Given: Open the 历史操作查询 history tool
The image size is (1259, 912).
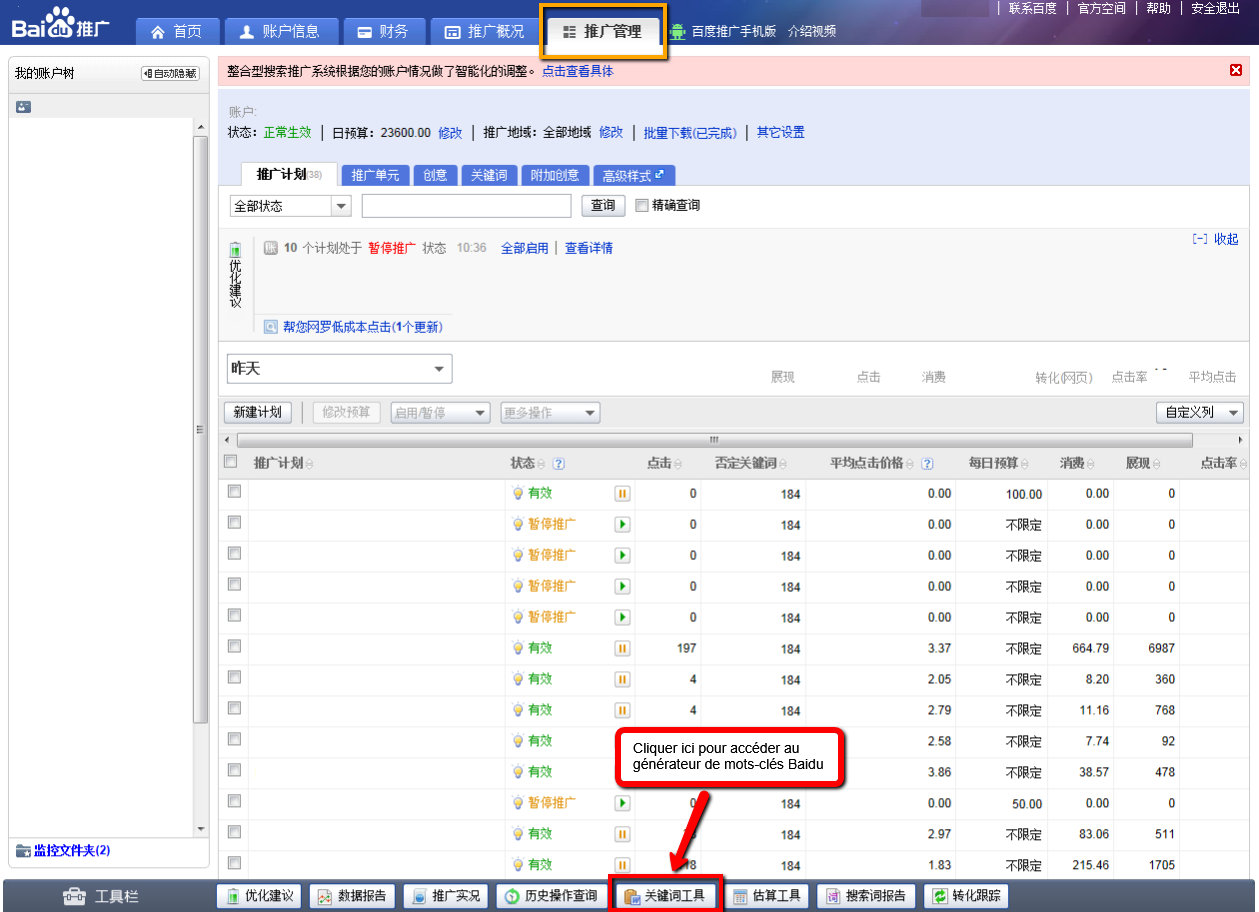Looking at the screenshot, I should coord(551,896).
